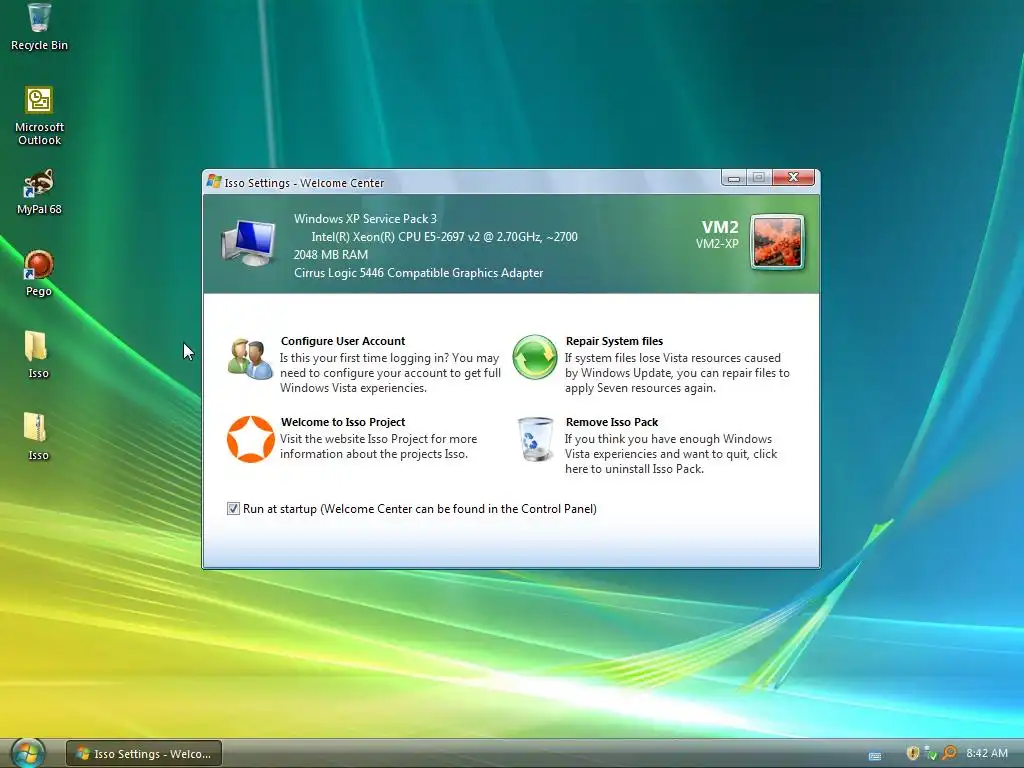Viewport: 1024px width, 768px height.
Task: Click the keyboard language bar icon
Action: (875, 756)
